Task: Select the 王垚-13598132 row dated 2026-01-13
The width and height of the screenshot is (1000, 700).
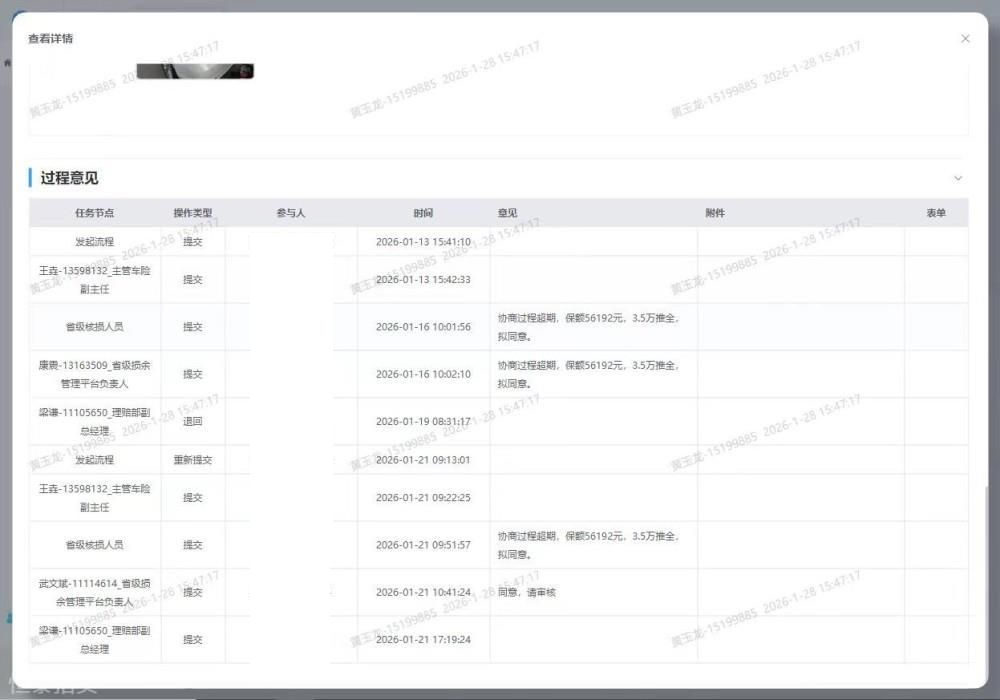Action: pos(94,279)
